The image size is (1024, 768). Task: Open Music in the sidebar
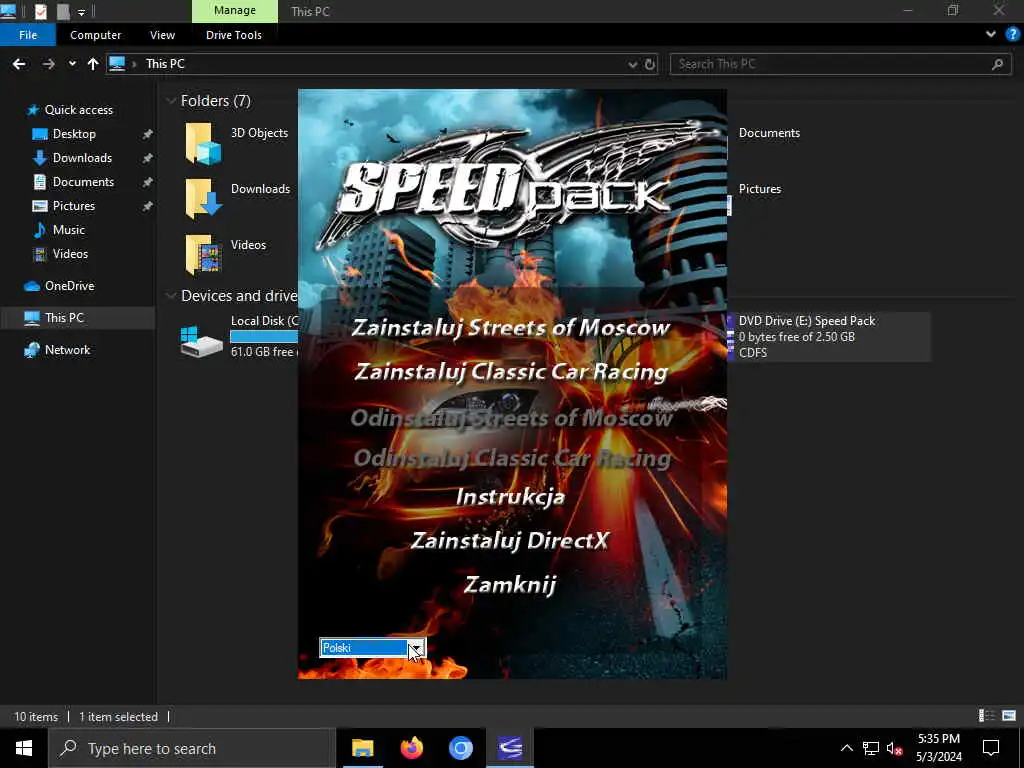click(69, 230)
